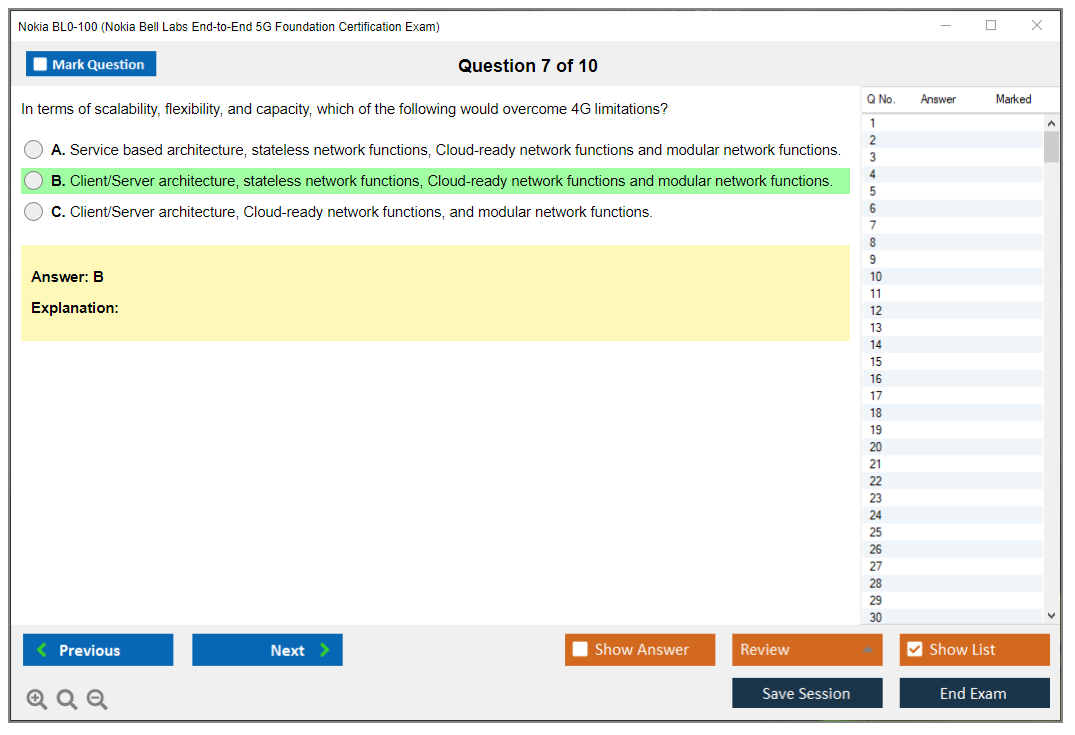Select question 25 row in list
Image resolution: width=1075 pixels, height=735 pixels.
876,532
